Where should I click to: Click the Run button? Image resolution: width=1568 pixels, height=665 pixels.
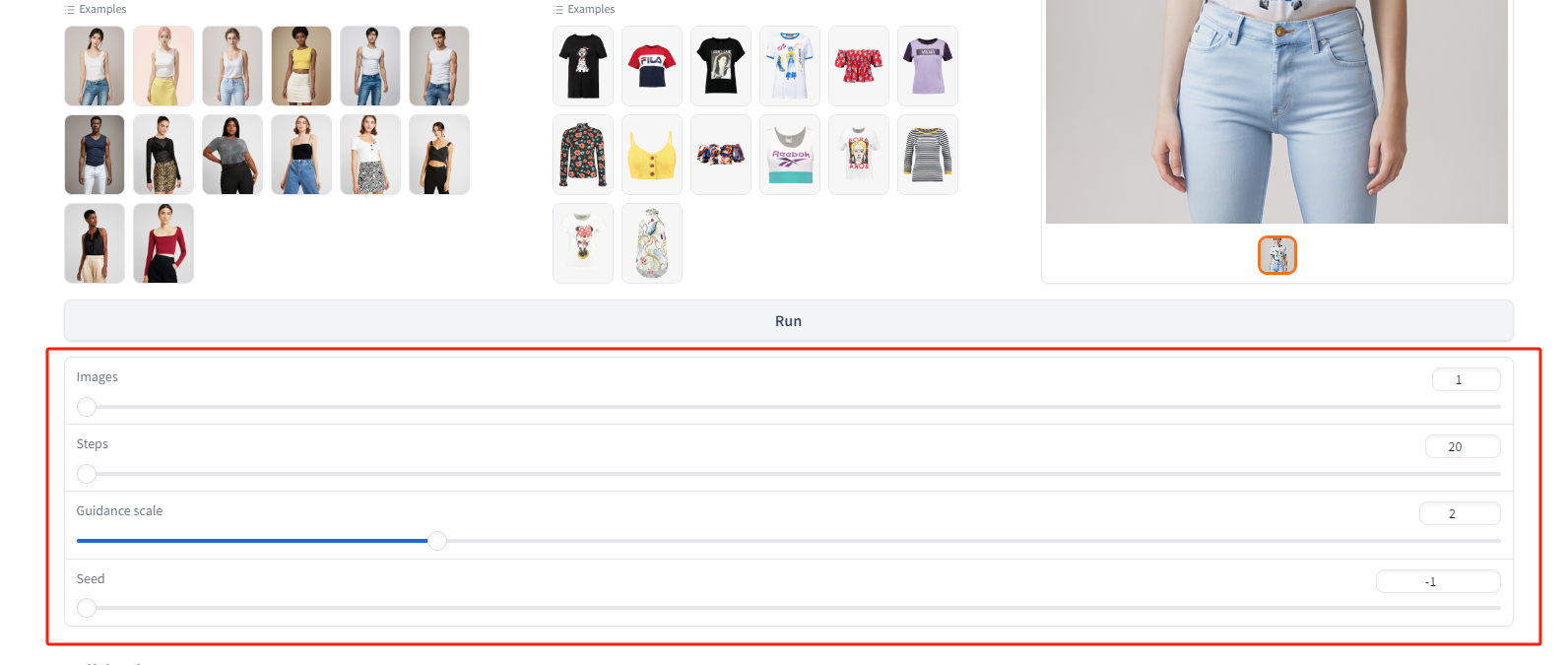788,321
